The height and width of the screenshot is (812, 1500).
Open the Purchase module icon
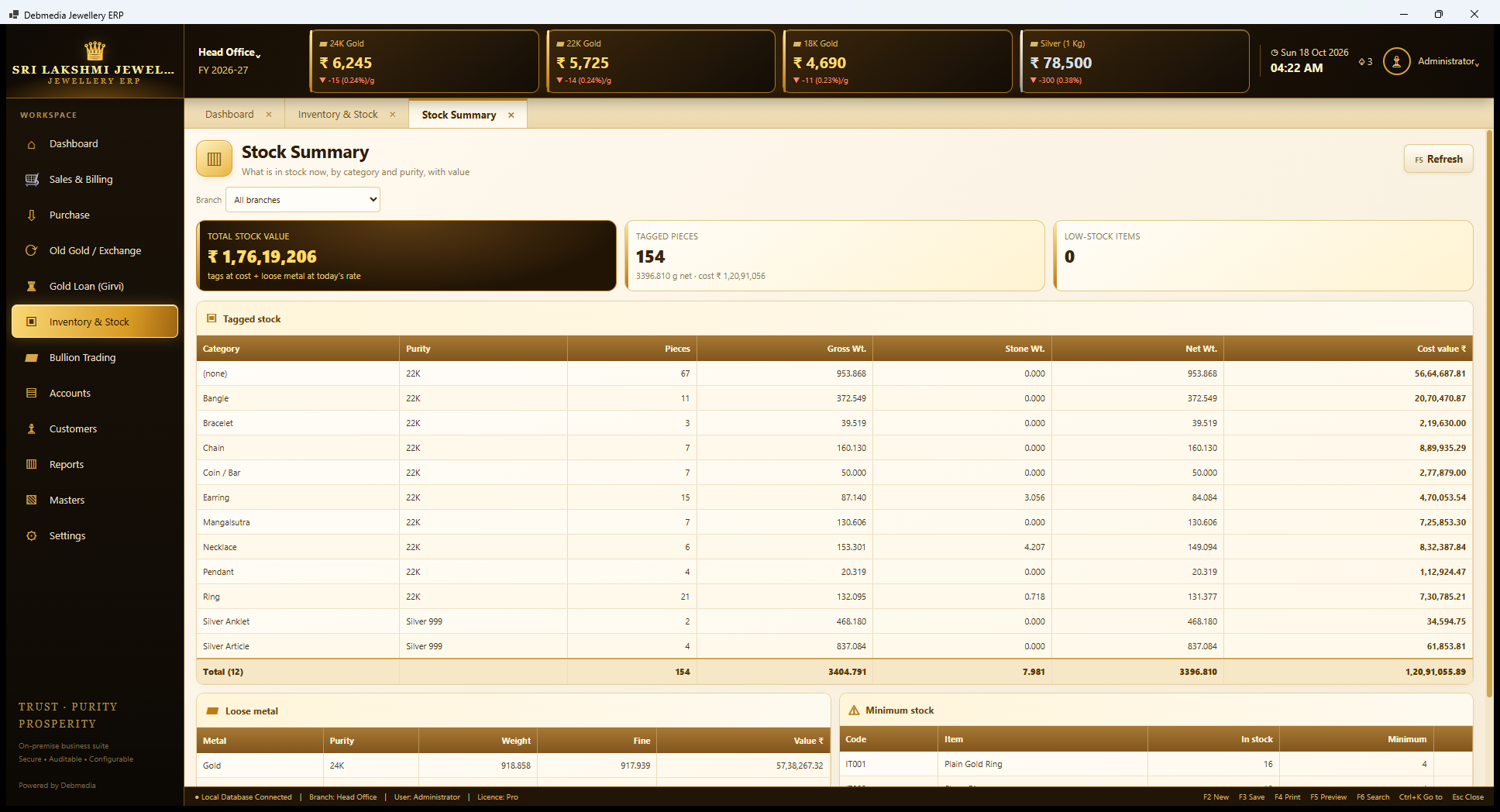click(x=32, y=215)
